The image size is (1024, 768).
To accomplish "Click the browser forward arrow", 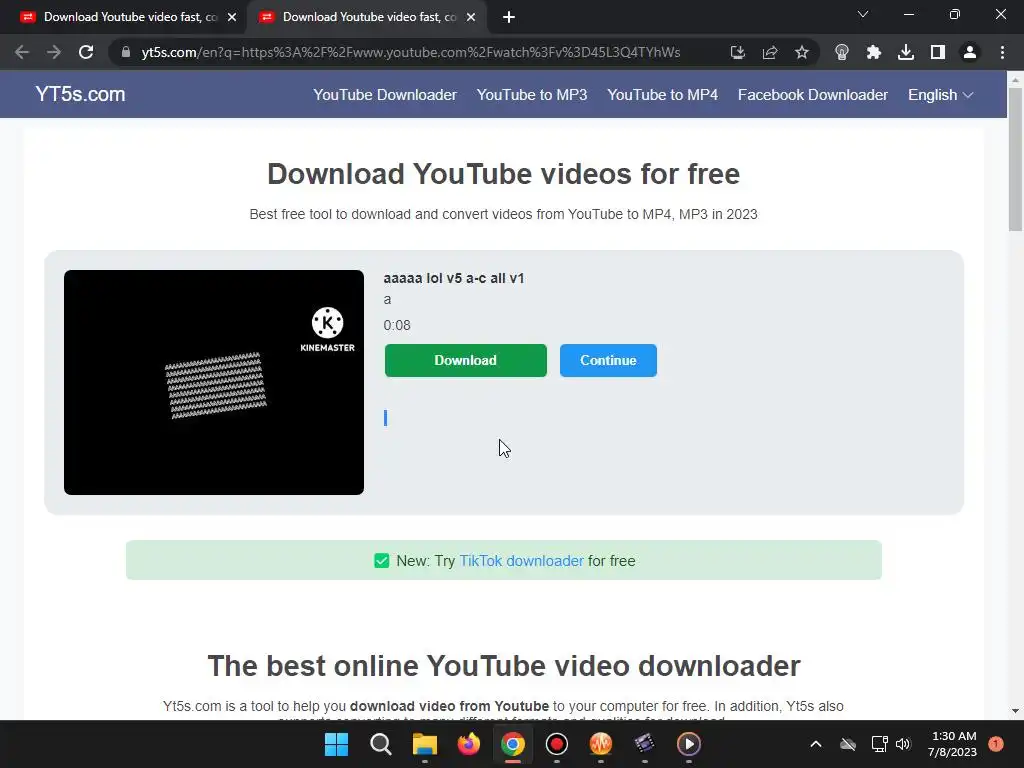I will (54, 52).
